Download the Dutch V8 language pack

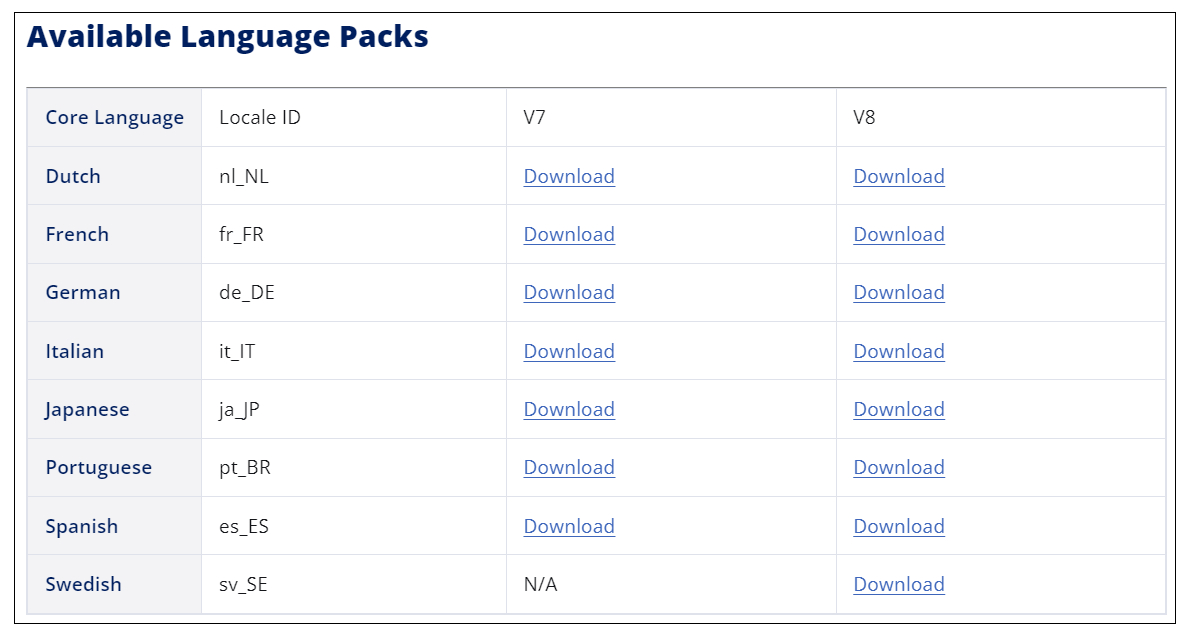[x=898, y=176]
